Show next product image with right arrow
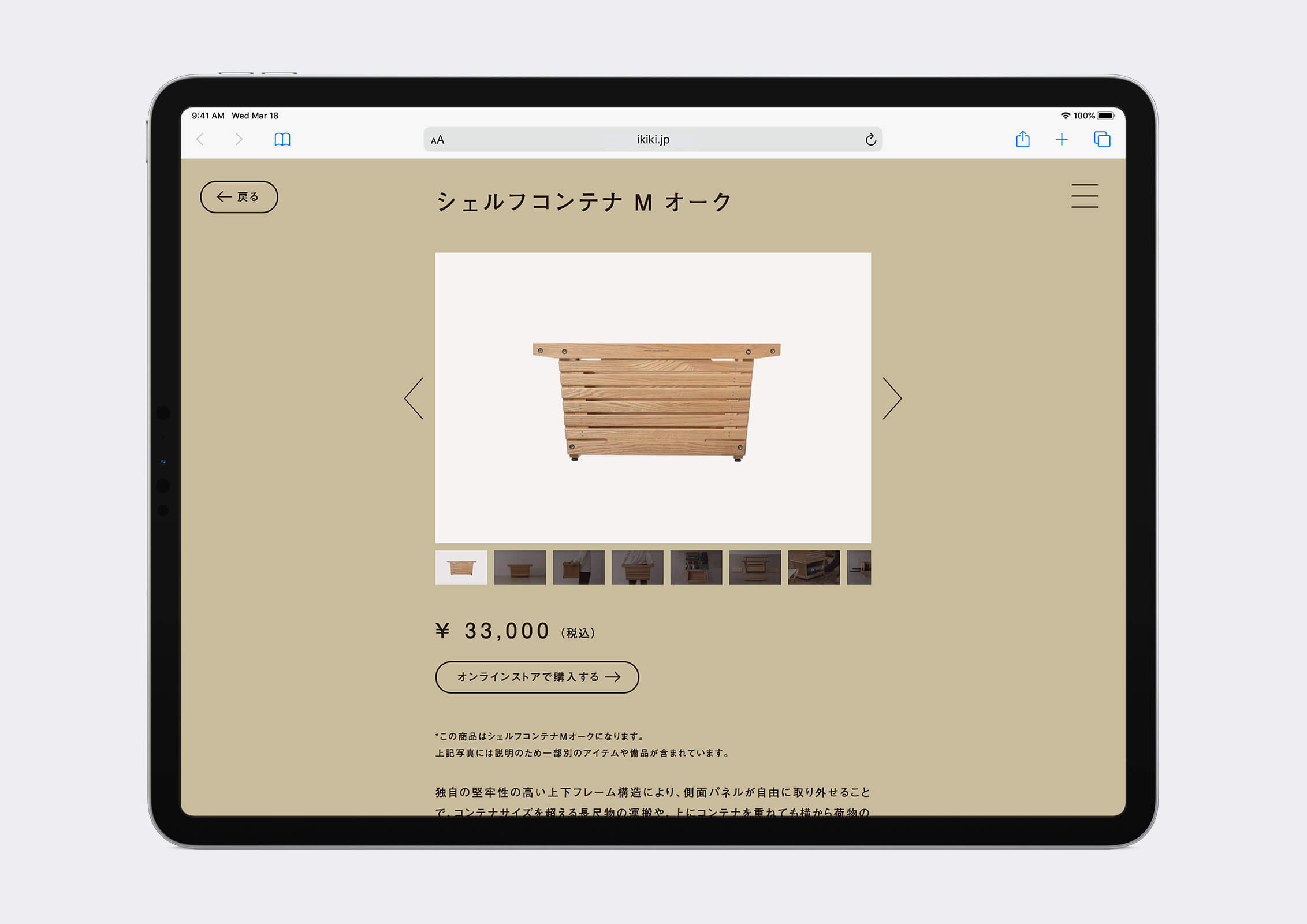 892,398
